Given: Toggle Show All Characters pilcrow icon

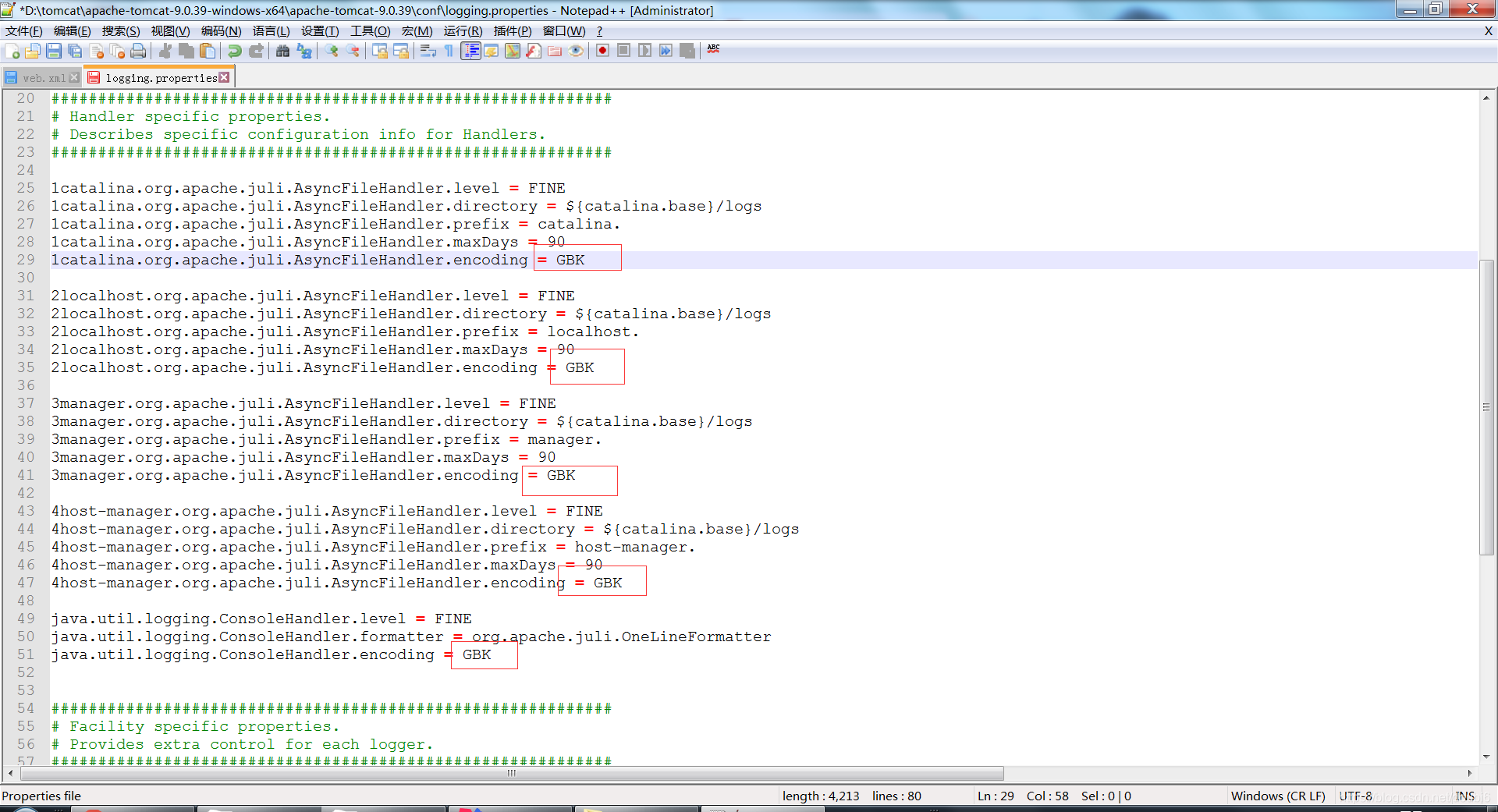Looking at the screenshot, I should [x=449, y=51].
